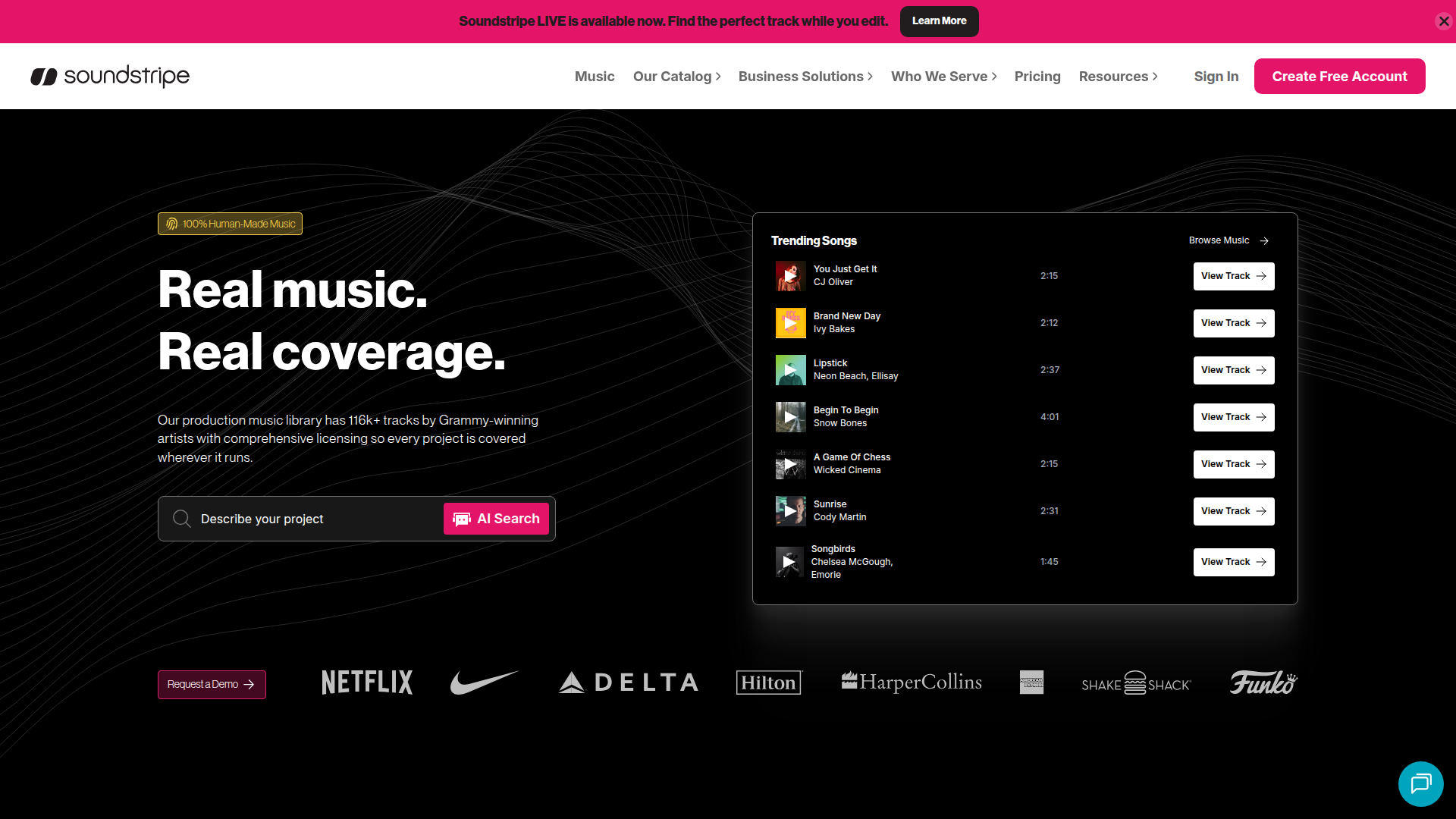Screen dimensions: 1456x819
Task: Click the 4:01 track duration
Action: tap(1050, 417)
